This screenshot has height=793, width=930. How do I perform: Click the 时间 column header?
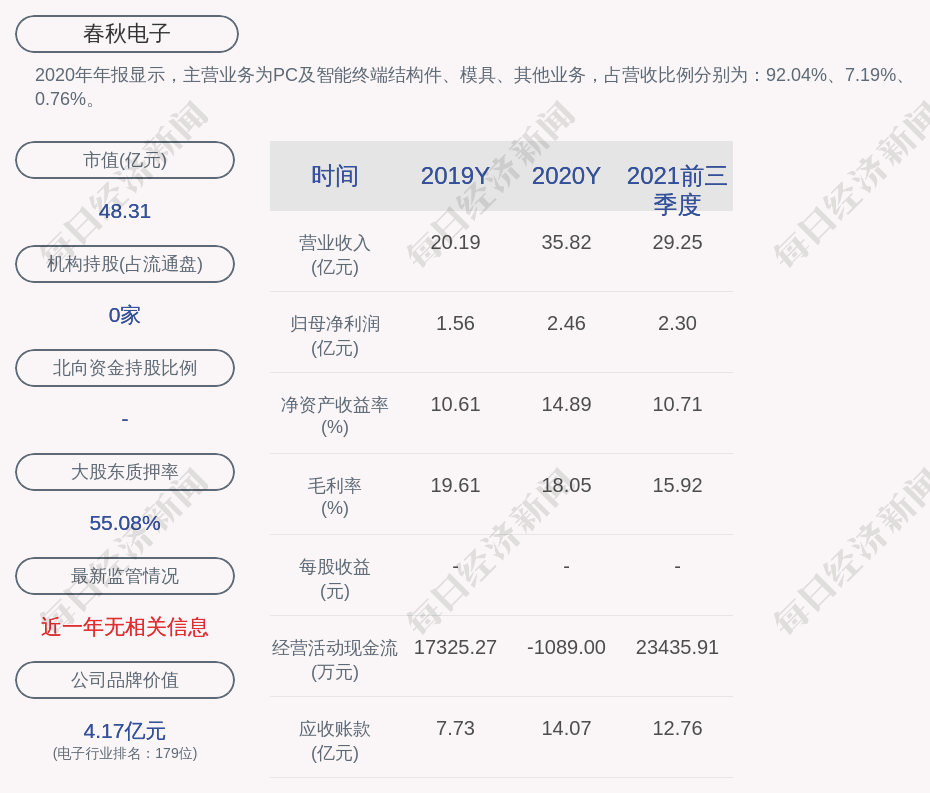334,176
